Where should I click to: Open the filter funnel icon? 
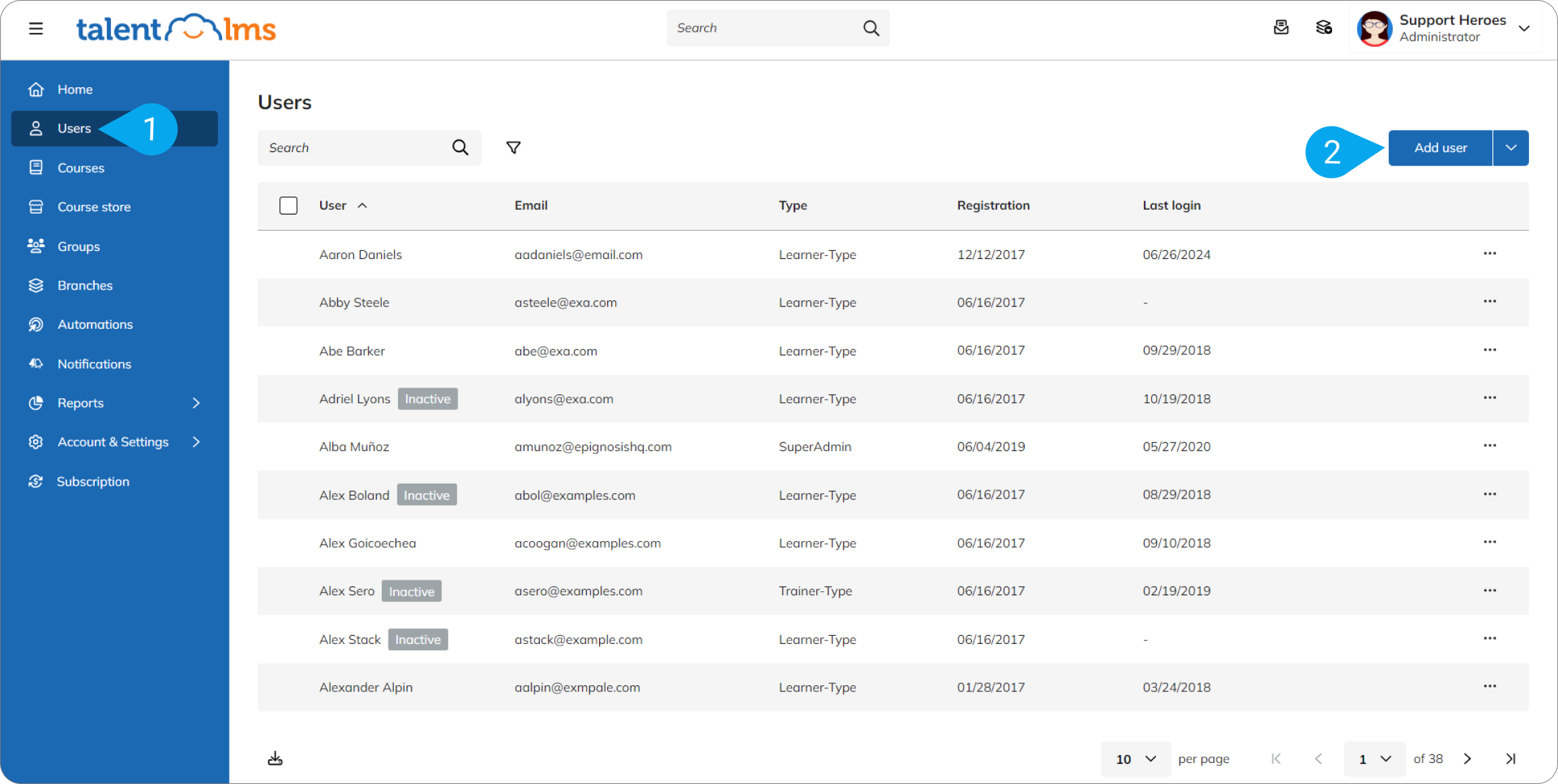514,147
